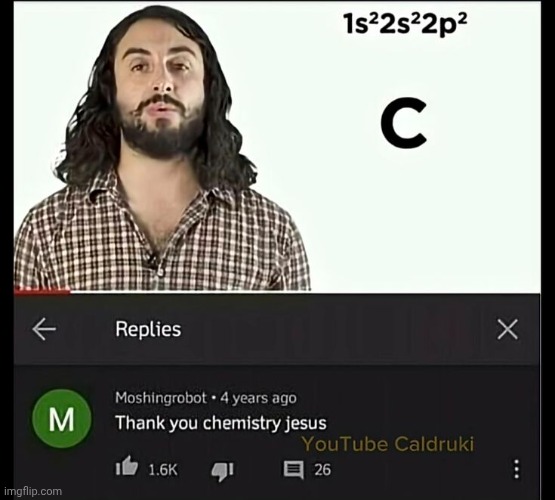Close the Replies panel with the X
This screenshot has height=500, width=555.
(508, 329)
